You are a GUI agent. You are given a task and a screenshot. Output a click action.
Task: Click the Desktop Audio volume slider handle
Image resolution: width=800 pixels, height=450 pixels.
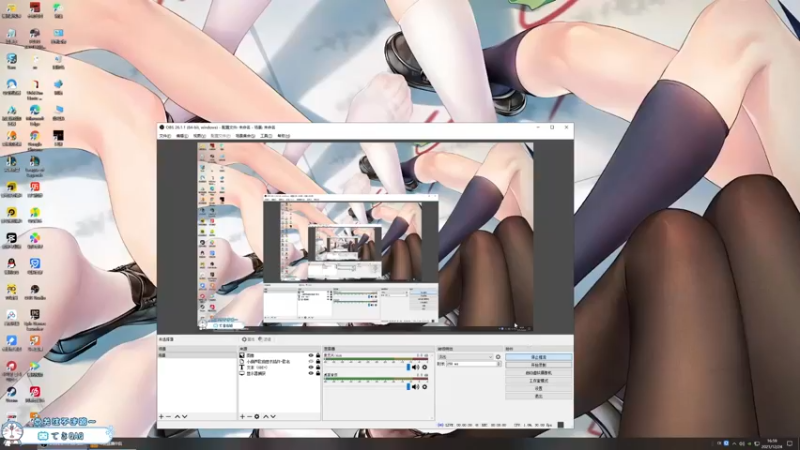(408, 387)
